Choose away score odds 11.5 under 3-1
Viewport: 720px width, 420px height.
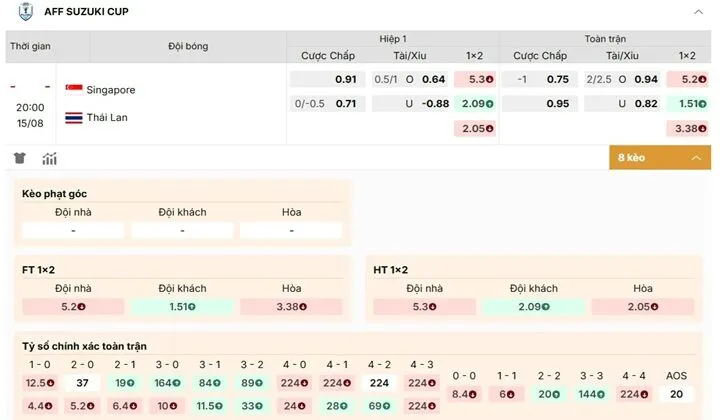(209, 406)
